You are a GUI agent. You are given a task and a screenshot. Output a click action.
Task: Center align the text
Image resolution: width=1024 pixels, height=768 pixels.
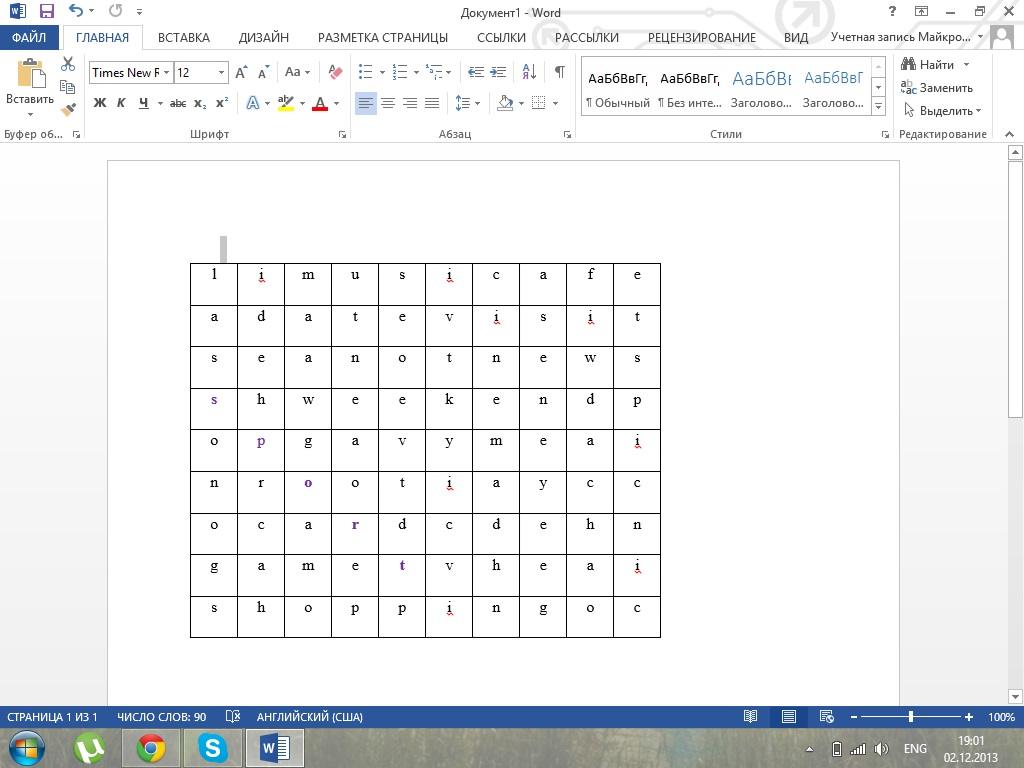tap(388, 103)
